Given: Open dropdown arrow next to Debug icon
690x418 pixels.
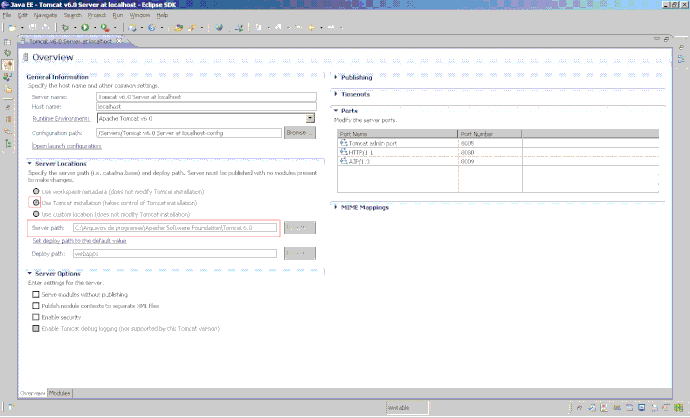Looking at the screenshot, I should pyautogui.click(x=75, y=28).
